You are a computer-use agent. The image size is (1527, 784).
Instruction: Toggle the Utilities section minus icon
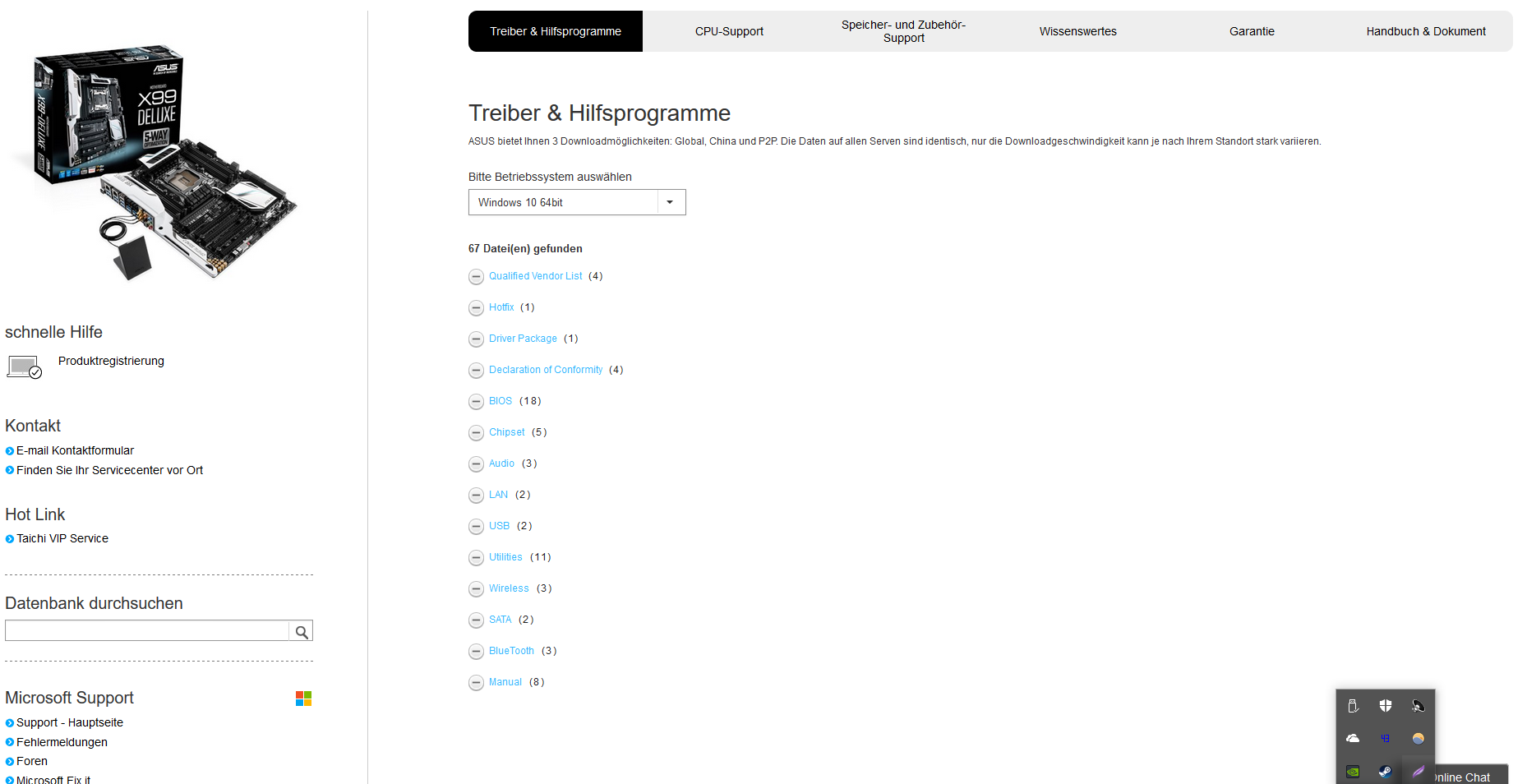pyautogui.click(x=476, y=558)
